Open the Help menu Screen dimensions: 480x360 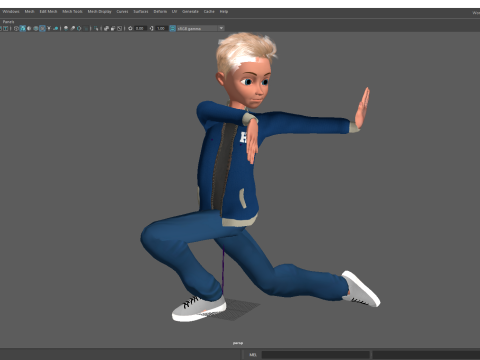(224, 11)
